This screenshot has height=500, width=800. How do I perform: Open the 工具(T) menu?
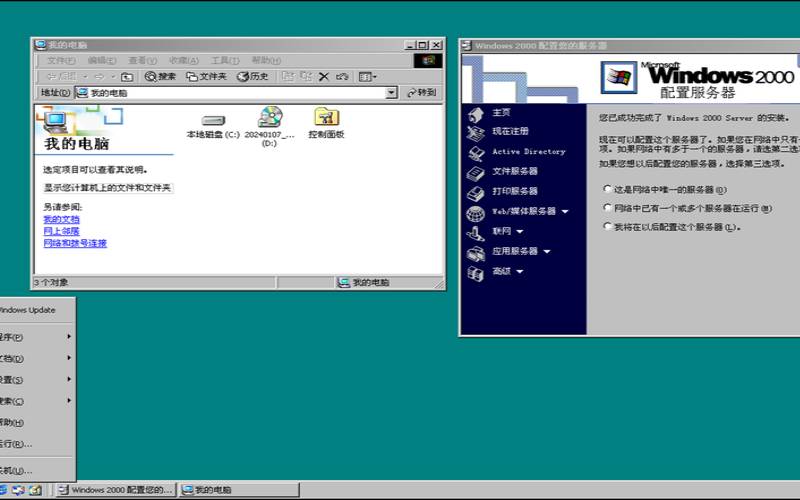coord(225,60)
